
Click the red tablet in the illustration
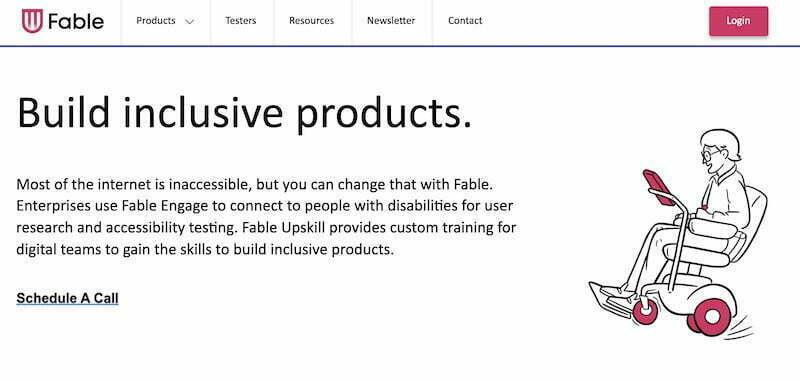[658, 188]
